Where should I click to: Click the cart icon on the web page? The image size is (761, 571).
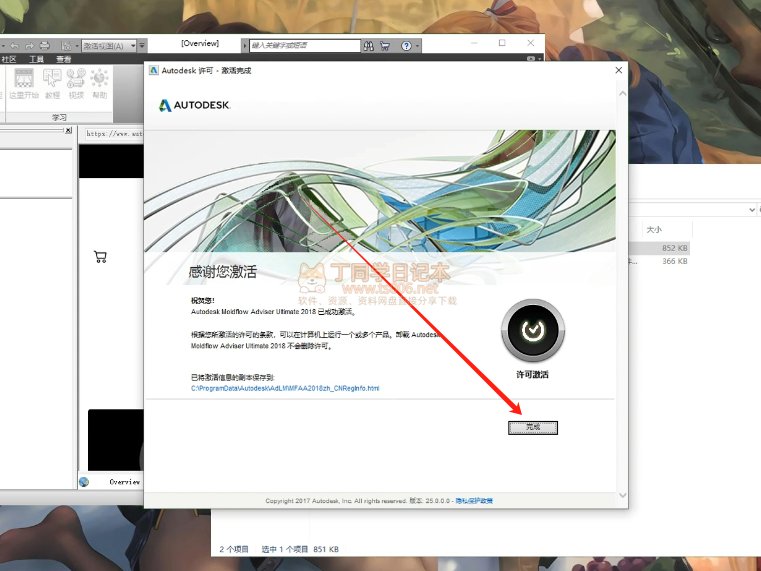click(x=100, y=257)
